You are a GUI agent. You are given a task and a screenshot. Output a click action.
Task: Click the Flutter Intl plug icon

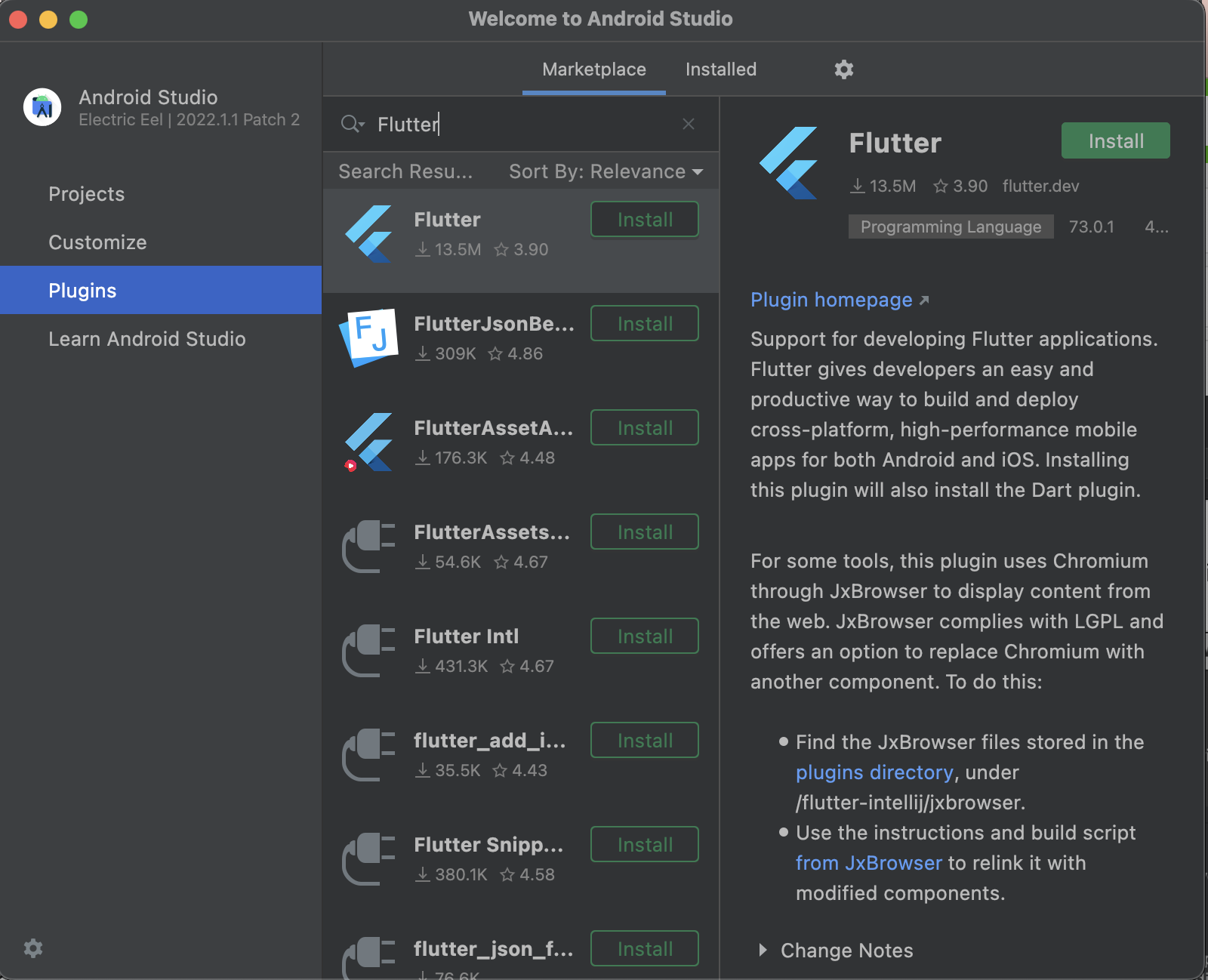(x=369, y=651)
